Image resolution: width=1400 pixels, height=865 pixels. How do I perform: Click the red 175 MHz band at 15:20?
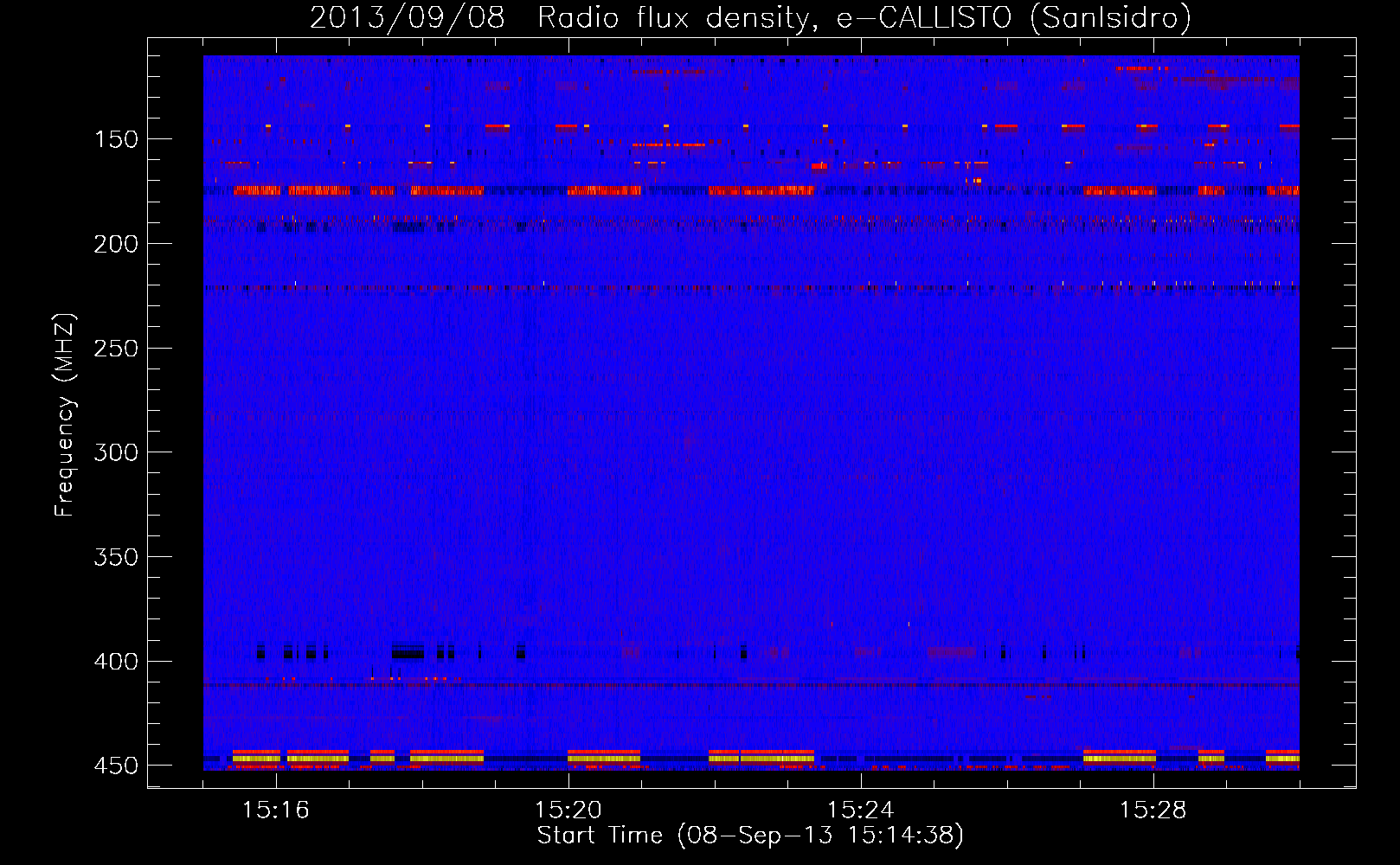click(603, 190)
